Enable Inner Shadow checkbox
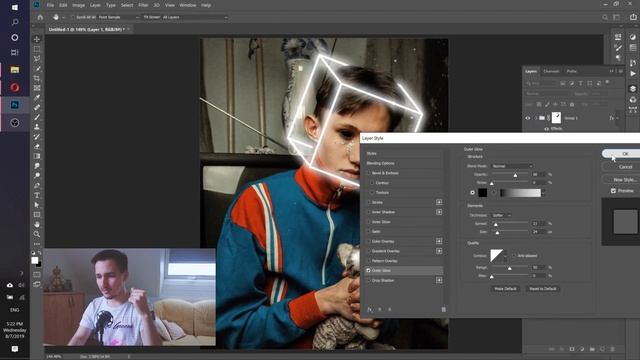The width and height of the screenshot is (640, 360). pos(368,212)
